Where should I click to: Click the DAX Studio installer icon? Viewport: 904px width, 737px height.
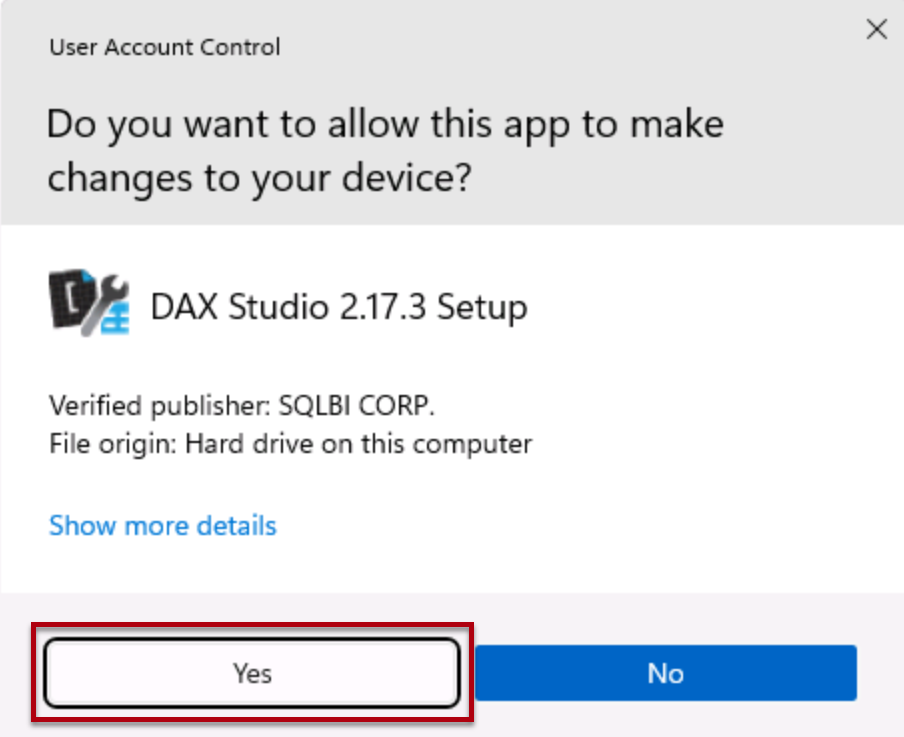(x=89, y=302)
